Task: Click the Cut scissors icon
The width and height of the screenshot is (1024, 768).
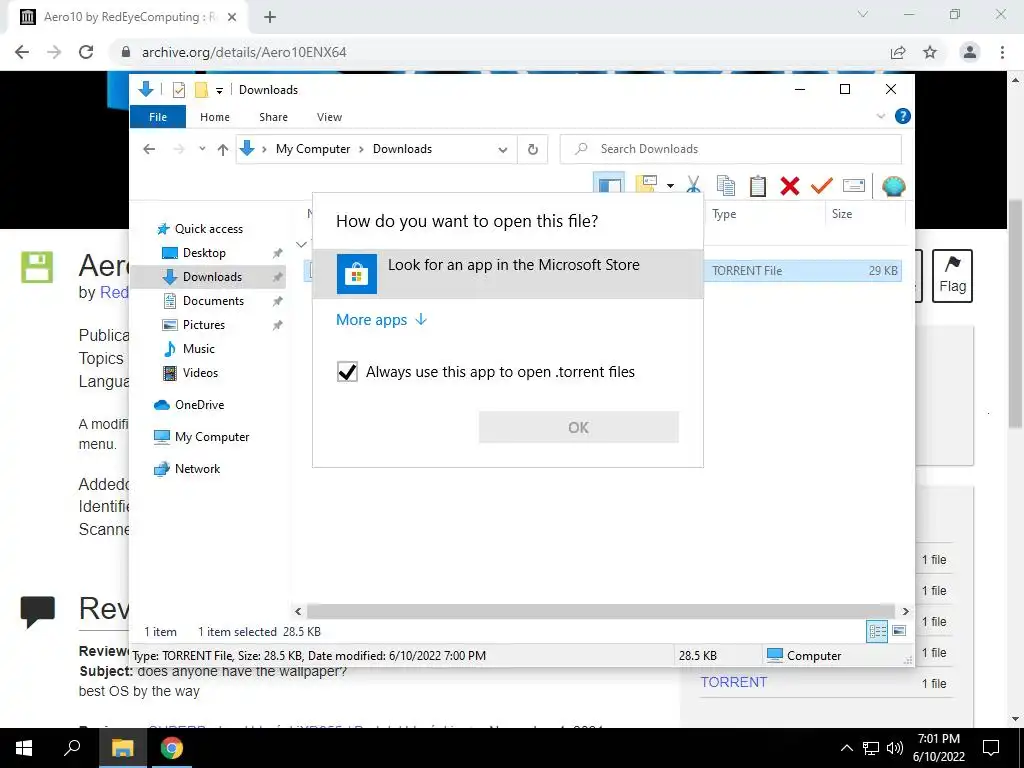Action: [x=694, y=186]
